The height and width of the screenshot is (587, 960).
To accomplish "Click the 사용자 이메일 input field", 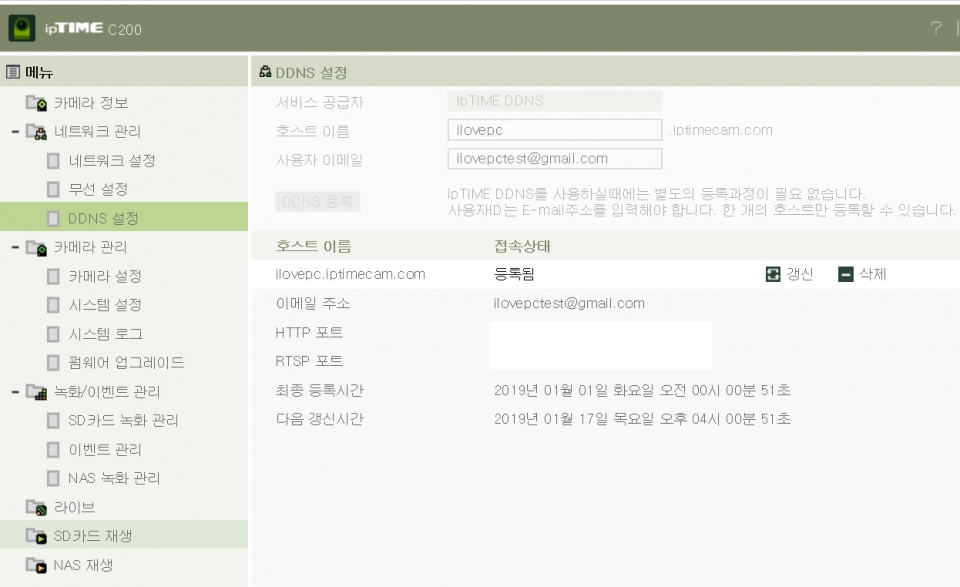I will click(x=555, y=158).
